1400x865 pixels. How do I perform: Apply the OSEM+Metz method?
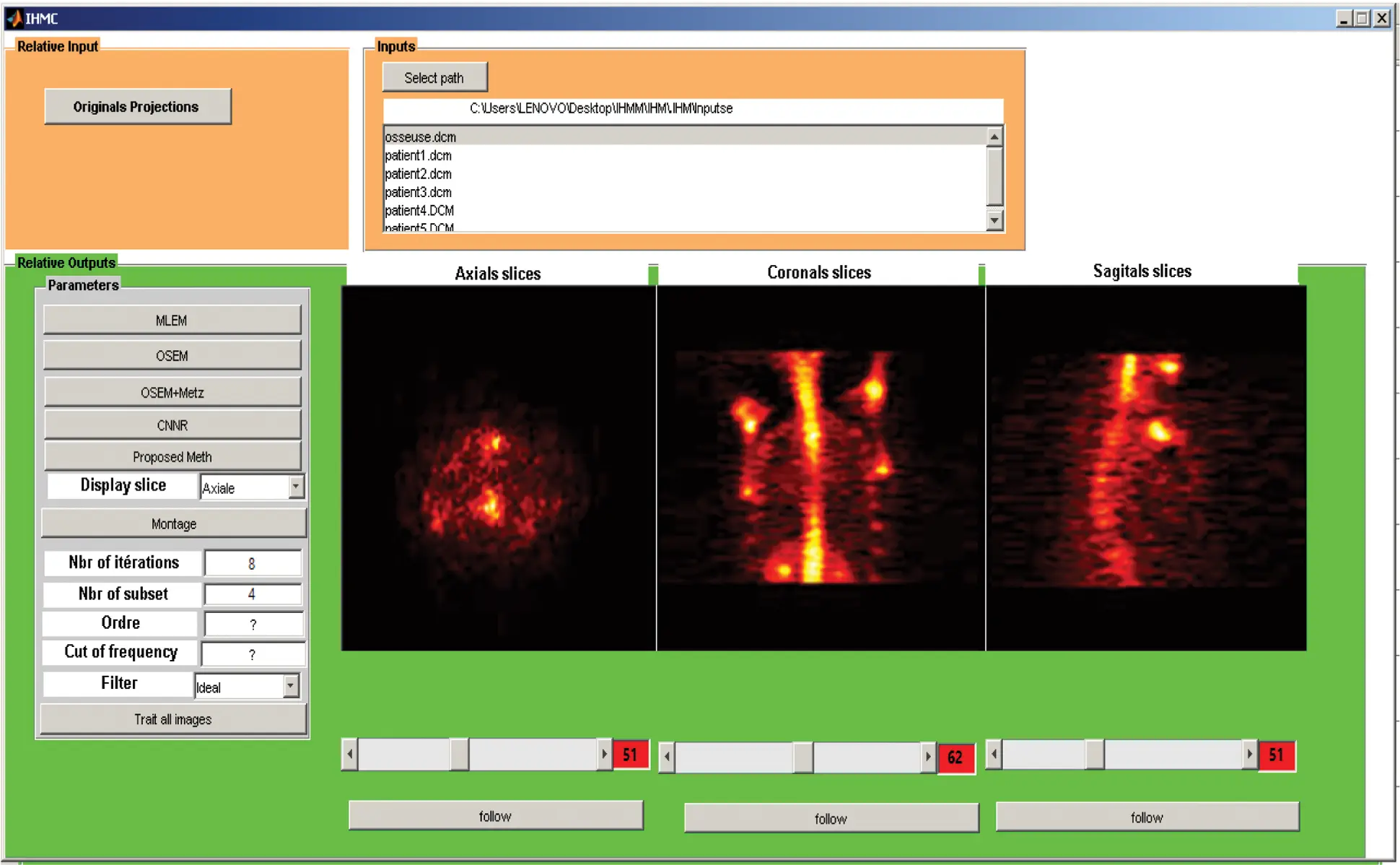coord(172,391)
